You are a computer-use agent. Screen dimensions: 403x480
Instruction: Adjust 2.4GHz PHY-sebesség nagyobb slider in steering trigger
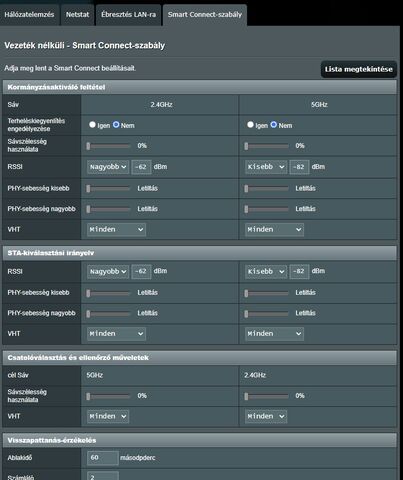coord(108,209)
